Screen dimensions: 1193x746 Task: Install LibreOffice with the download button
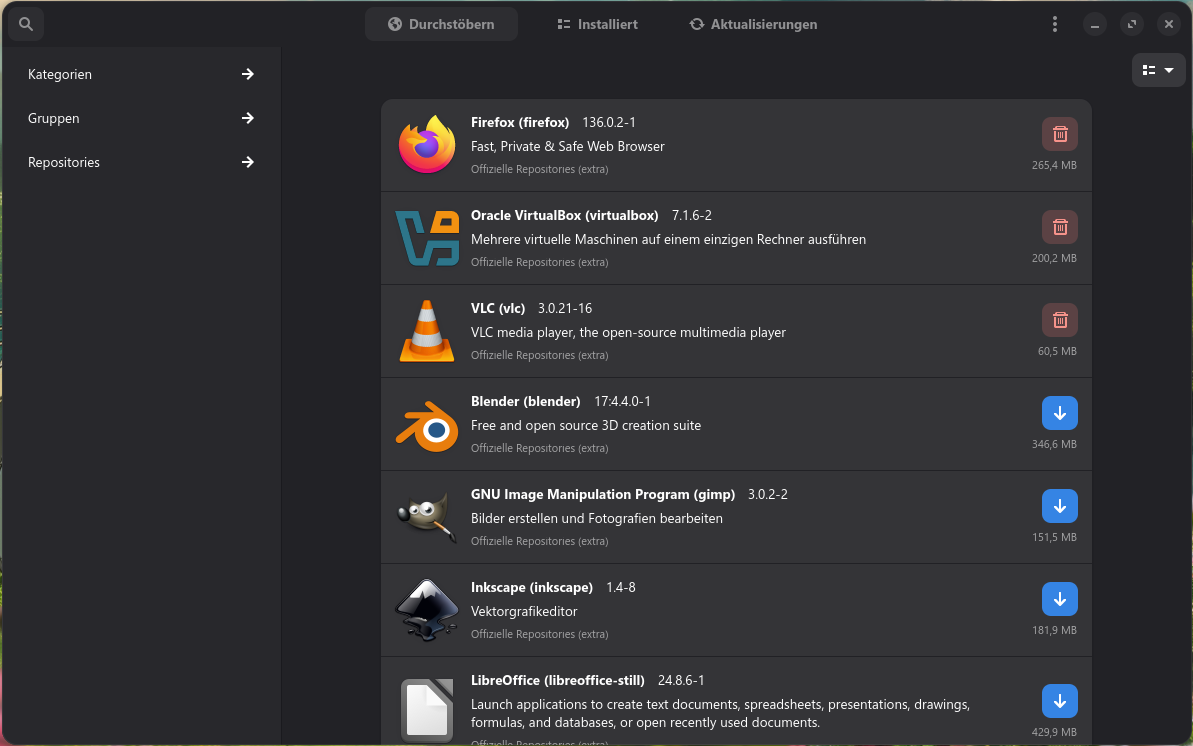coord(1060,701)
